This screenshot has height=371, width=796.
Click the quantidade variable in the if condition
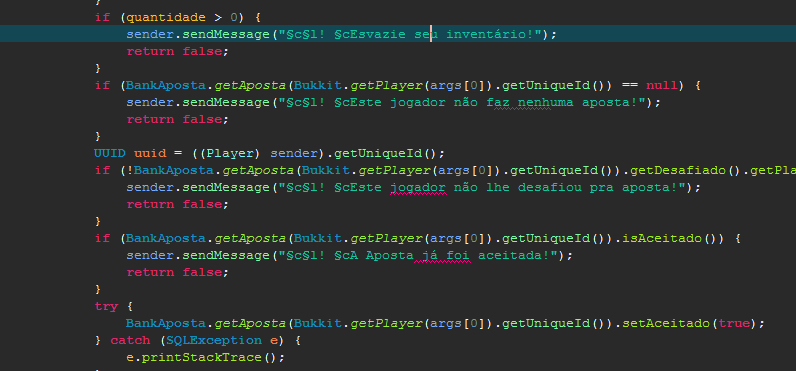tap(166, 17)
